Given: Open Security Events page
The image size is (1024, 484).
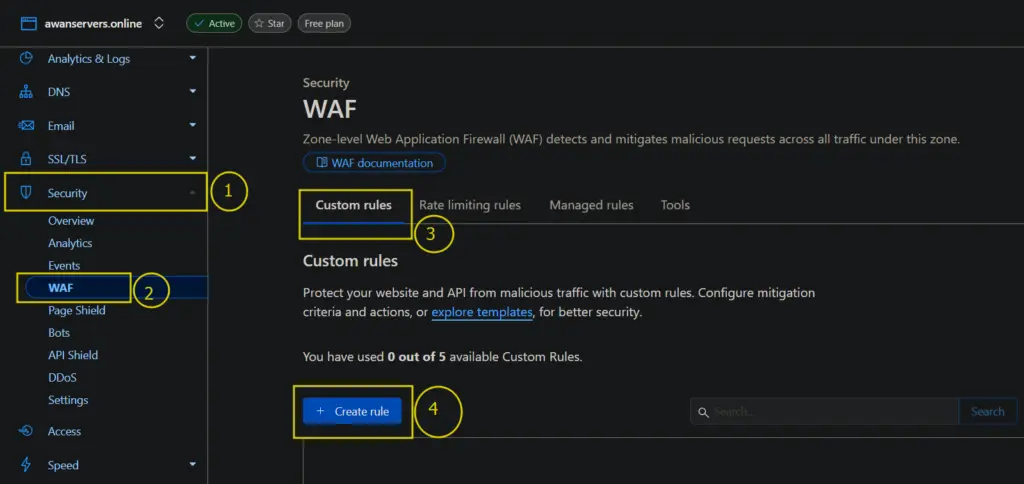Looking at the screenshot, I should tap(64, 265).
